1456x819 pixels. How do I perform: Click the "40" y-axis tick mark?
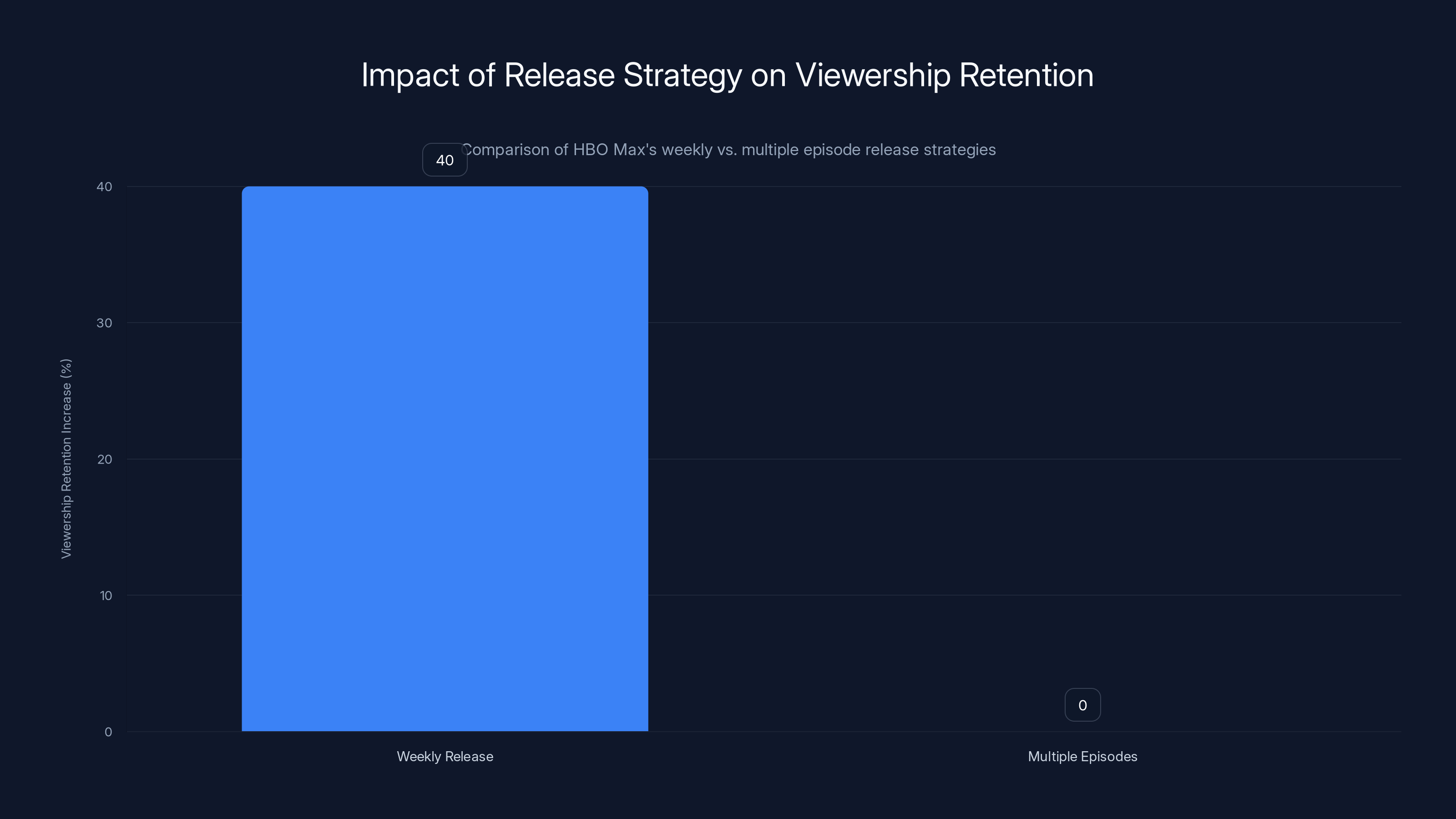click(106, 186)
